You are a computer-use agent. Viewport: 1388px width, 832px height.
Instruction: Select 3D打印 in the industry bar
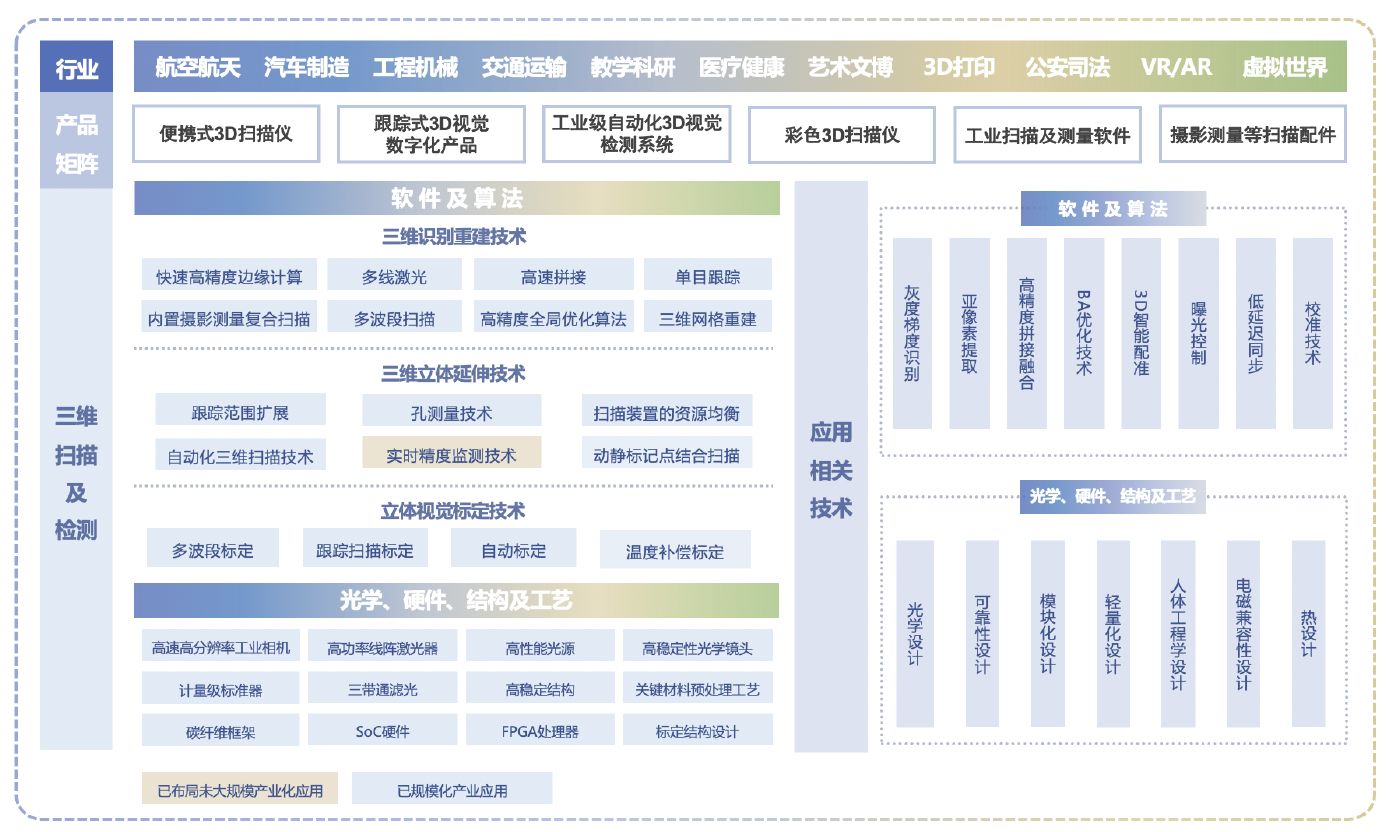coord(959,68)
